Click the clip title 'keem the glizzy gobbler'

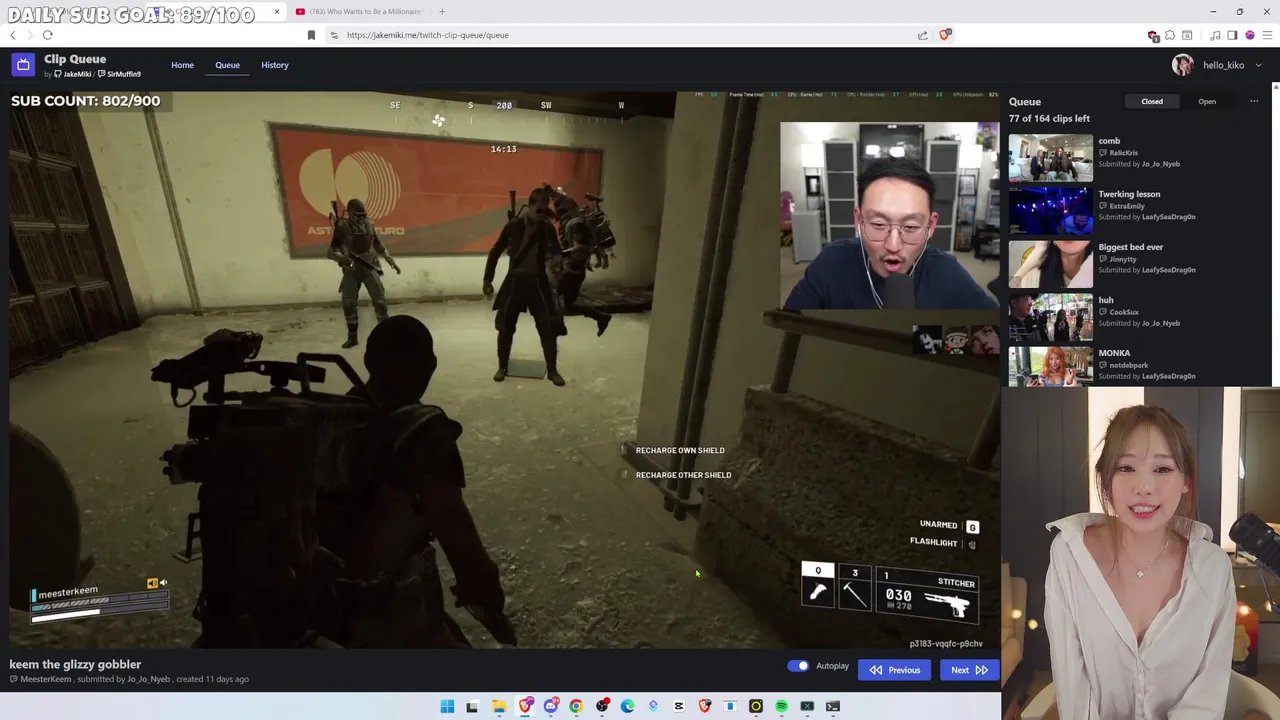tap(75, 664)
